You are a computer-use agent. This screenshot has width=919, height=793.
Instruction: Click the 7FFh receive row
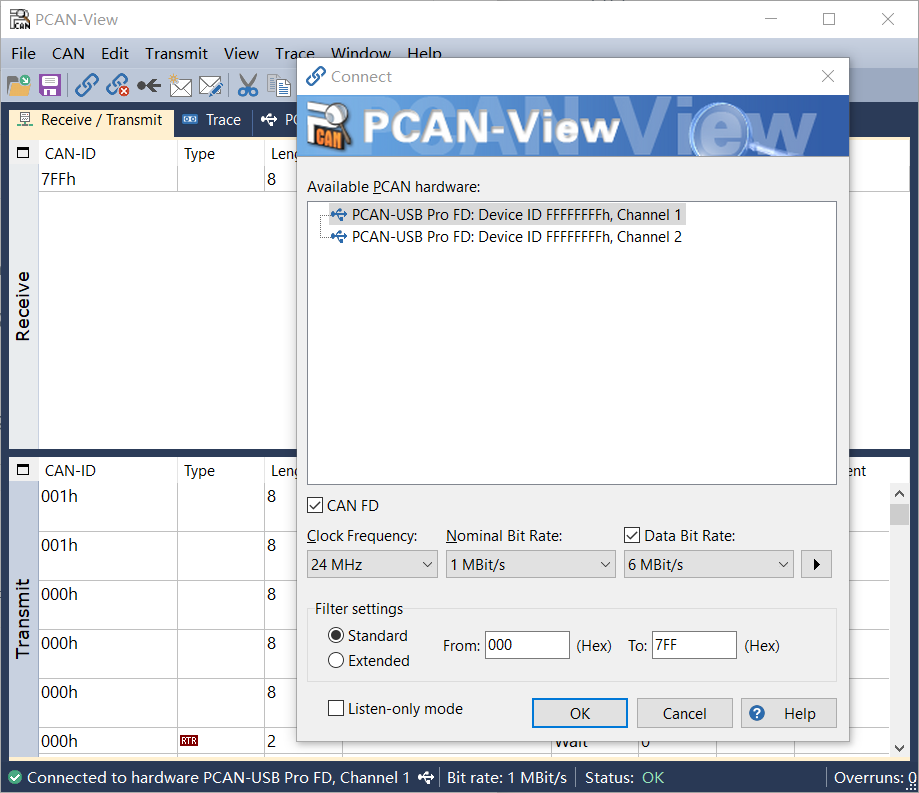coord(169,179)
